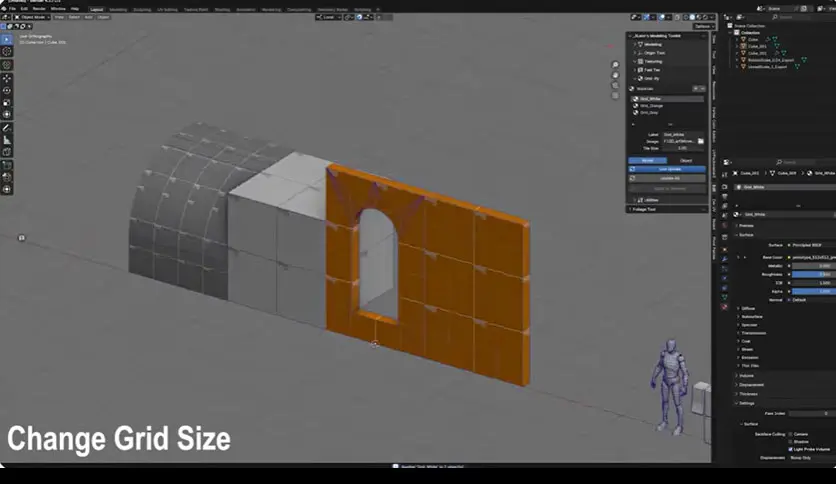
Task: Open the Modifiers wrench properties tab
Action: click(x=725, y=259)
